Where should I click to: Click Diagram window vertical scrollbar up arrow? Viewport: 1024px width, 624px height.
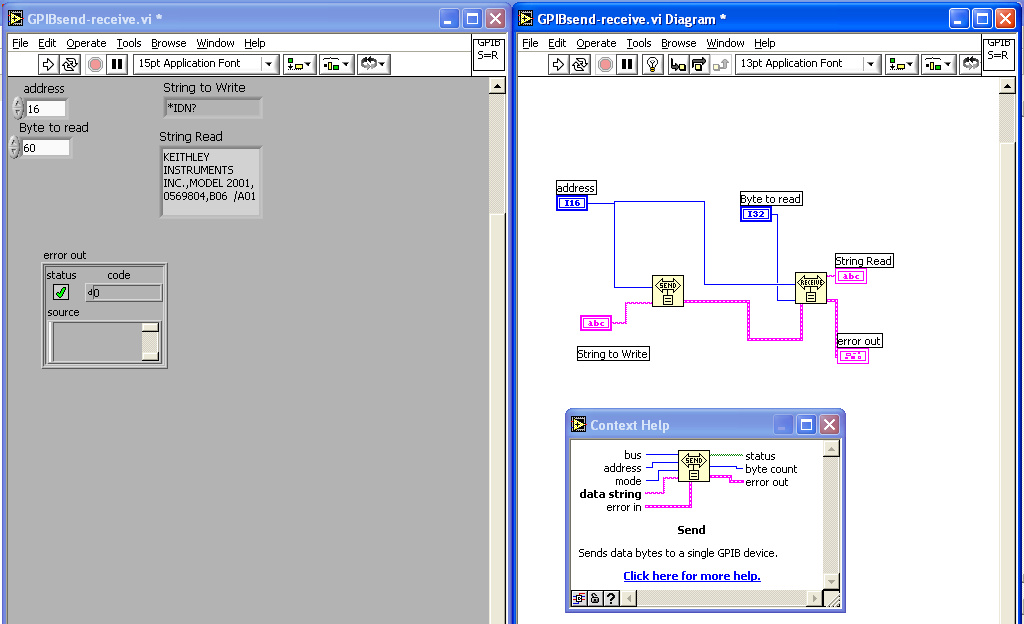(x=1007, y=86)
